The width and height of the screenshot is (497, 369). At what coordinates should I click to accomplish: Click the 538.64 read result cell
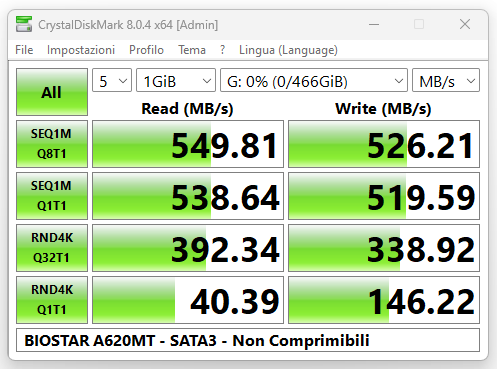point(188,196)
